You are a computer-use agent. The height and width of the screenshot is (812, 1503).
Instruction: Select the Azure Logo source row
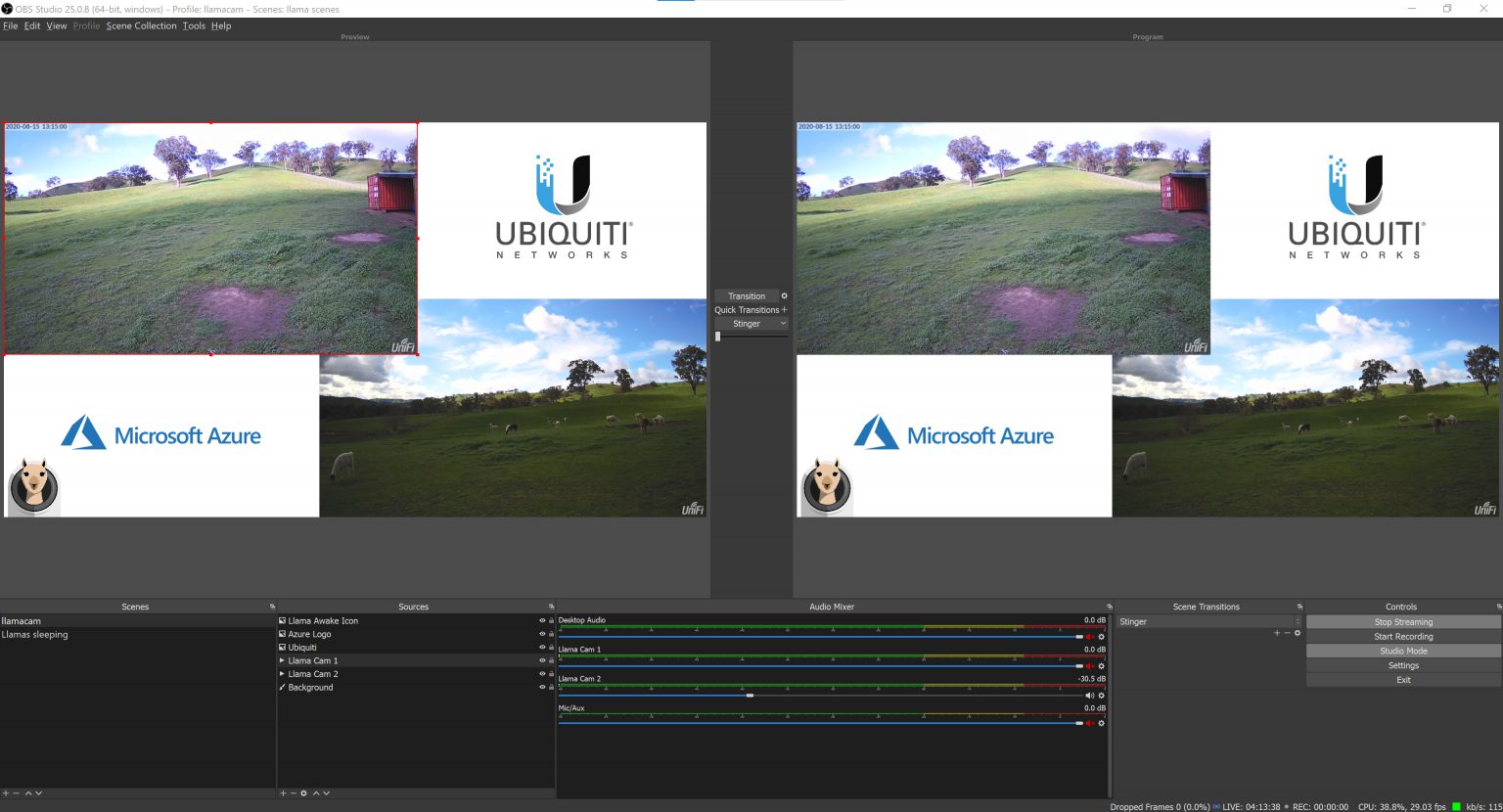click(x=416, y=634)
